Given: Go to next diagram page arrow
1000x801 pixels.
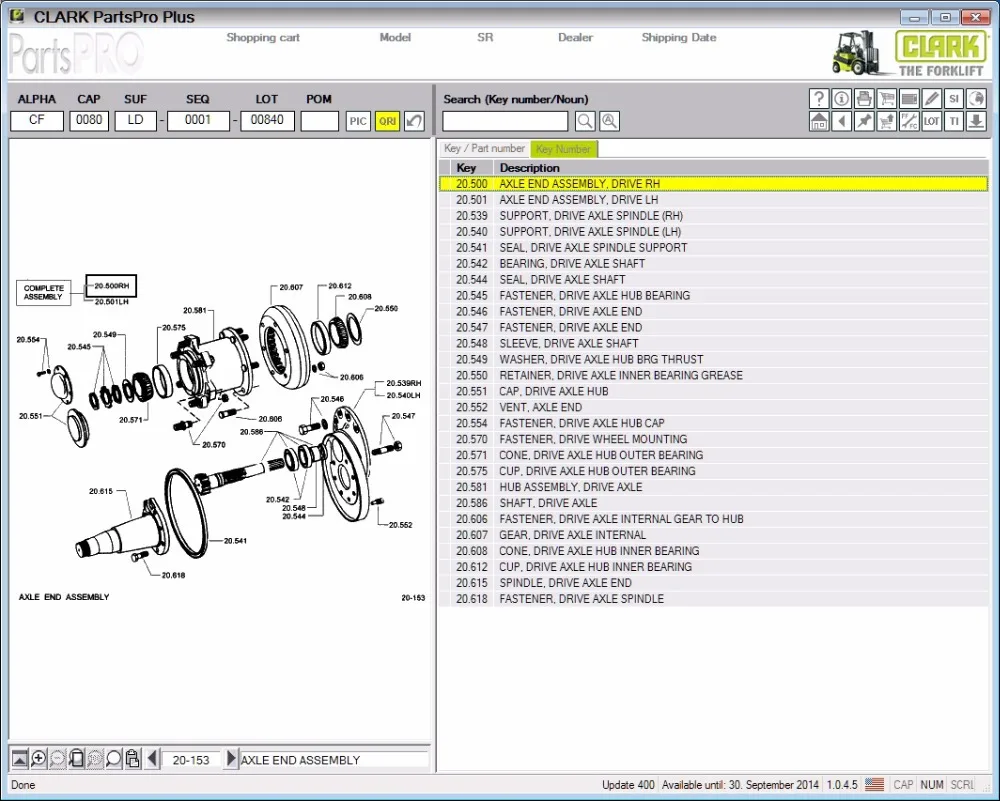Looking at the screenshot, I should [x=232, y=759].
